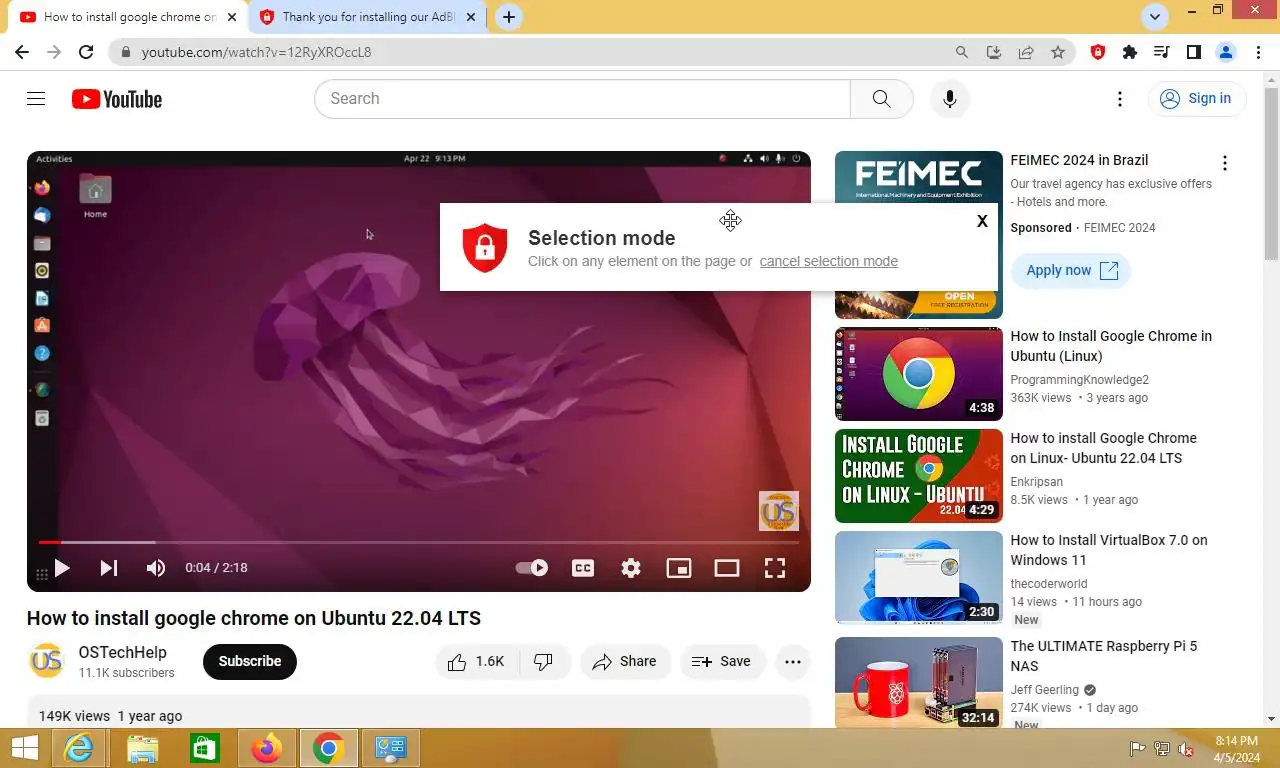
Task: Dislike the video
Action: click(544, 661)
